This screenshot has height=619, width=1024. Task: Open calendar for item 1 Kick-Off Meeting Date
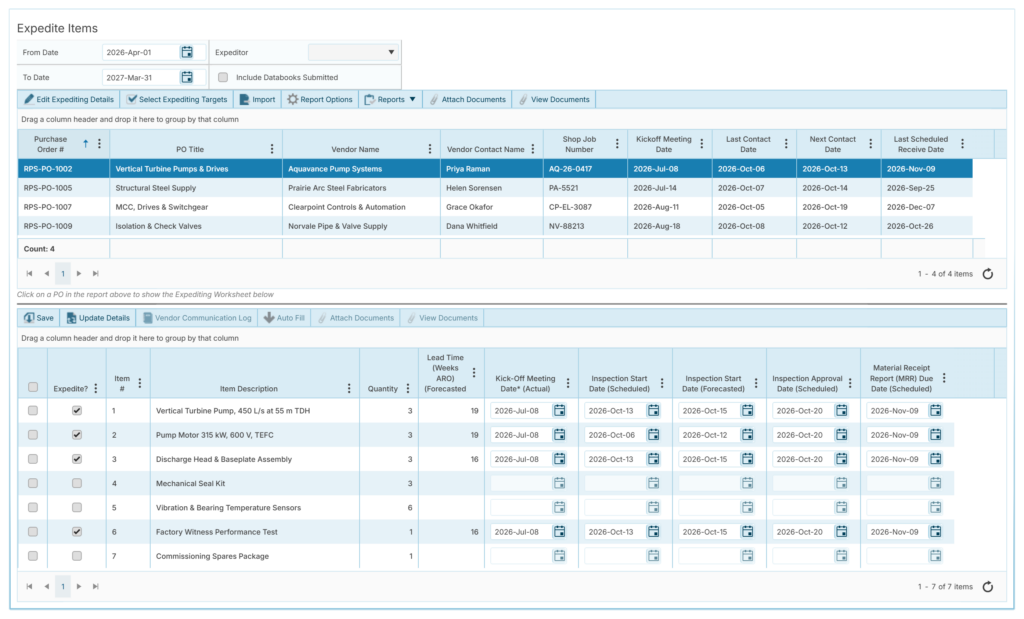coord(560,411)
